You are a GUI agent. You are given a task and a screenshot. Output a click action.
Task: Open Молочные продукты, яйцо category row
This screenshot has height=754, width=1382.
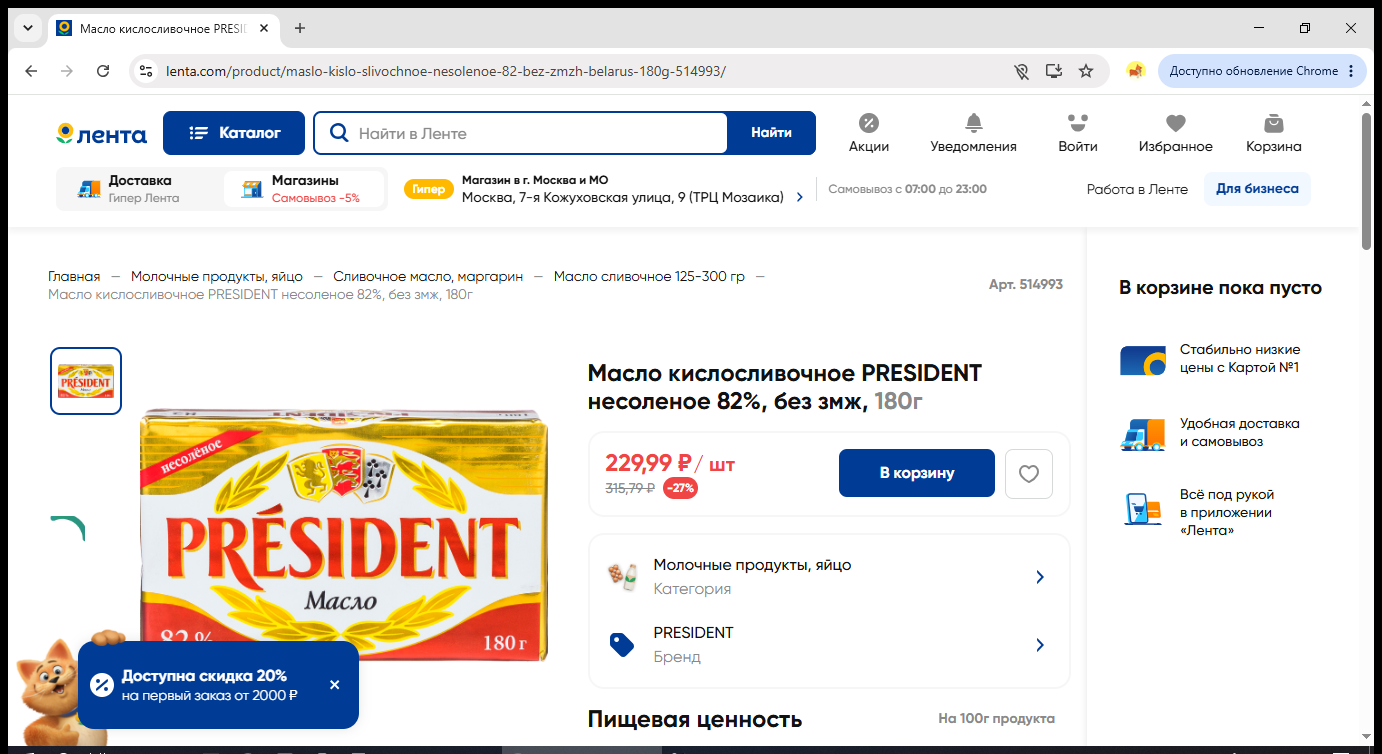(829, 577)
